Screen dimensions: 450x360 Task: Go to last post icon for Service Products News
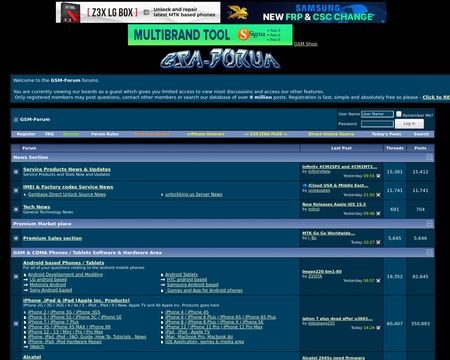pos(378,176)
